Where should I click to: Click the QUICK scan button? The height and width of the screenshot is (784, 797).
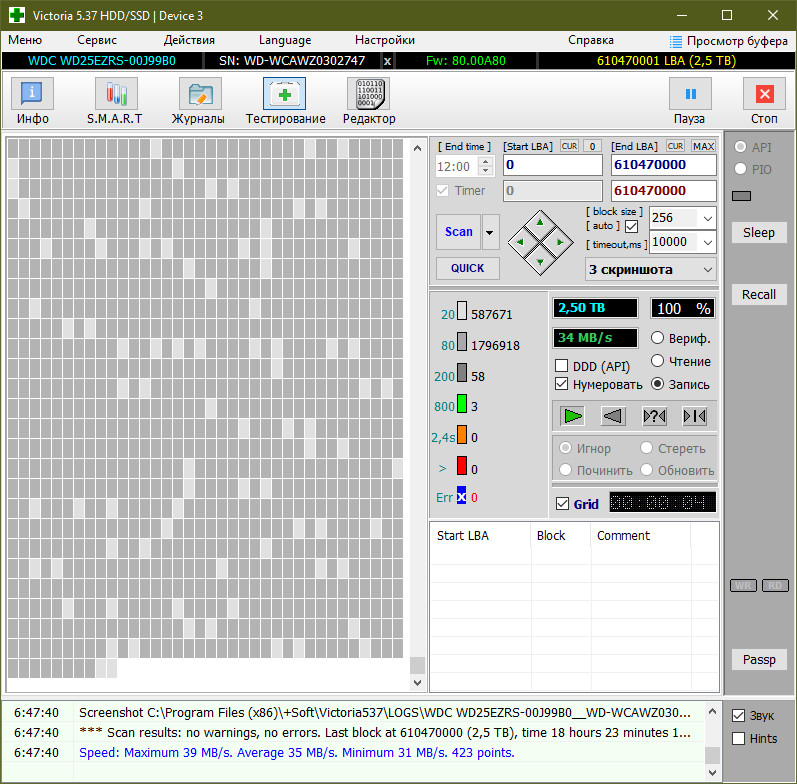[467, 268]
